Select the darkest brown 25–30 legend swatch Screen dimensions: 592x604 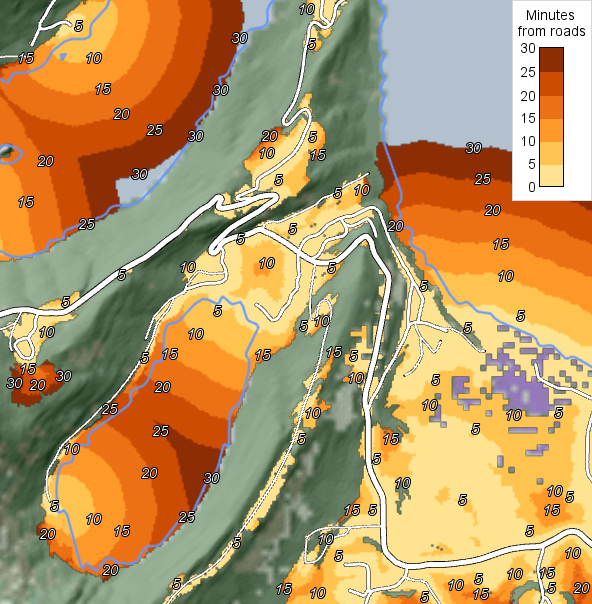[x=551, y=60]
